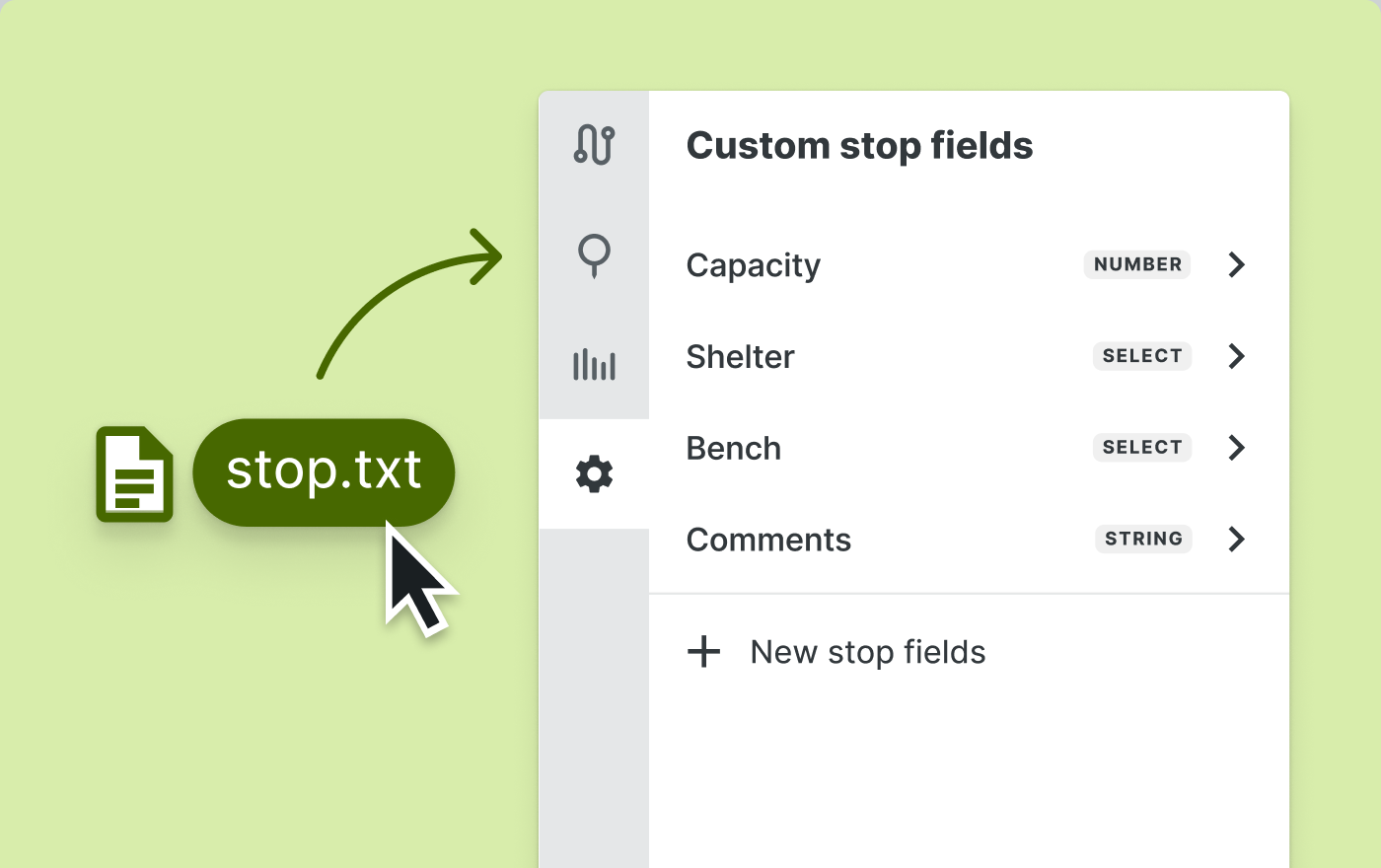Click the NUMBER type badge on Capacity
Image resolution: width=1381 pixels, height=868 pixels.
[x=1136, y=264]
